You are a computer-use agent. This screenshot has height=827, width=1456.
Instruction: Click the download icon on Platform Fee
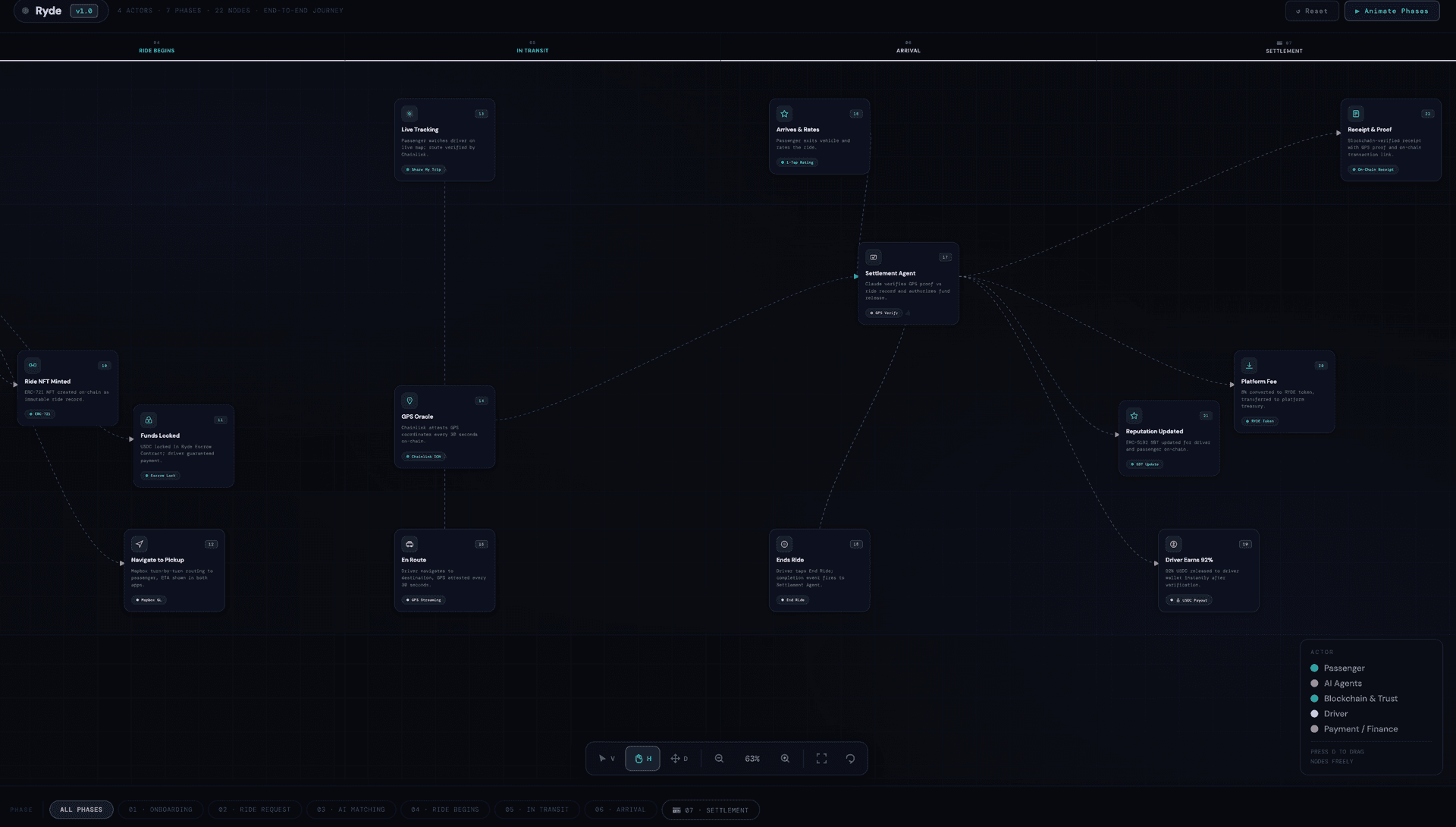[x=1249, y=365]
